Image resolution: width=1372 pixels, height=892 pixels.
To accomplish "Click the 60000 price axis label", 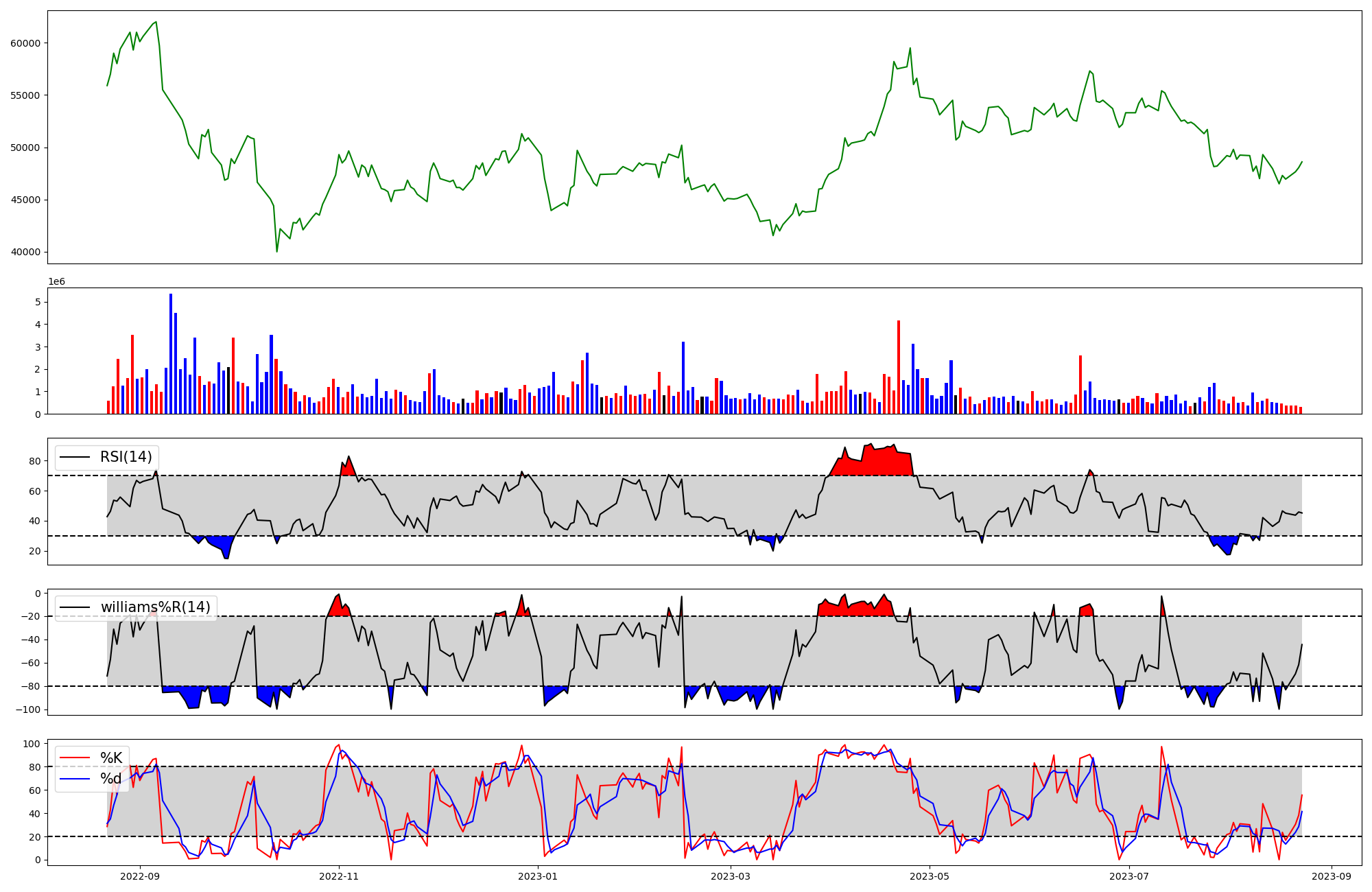I will coord(25,43).
